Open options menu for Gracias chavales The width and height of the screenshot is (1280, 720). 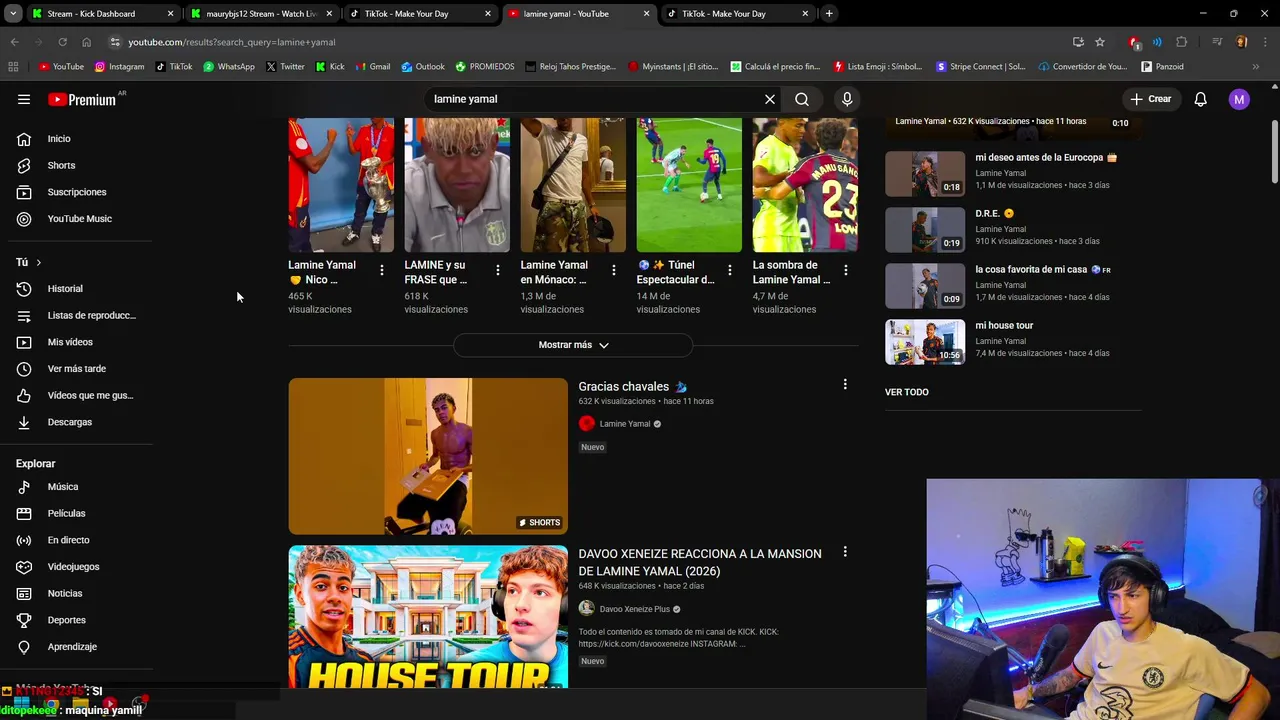(845, 384)
